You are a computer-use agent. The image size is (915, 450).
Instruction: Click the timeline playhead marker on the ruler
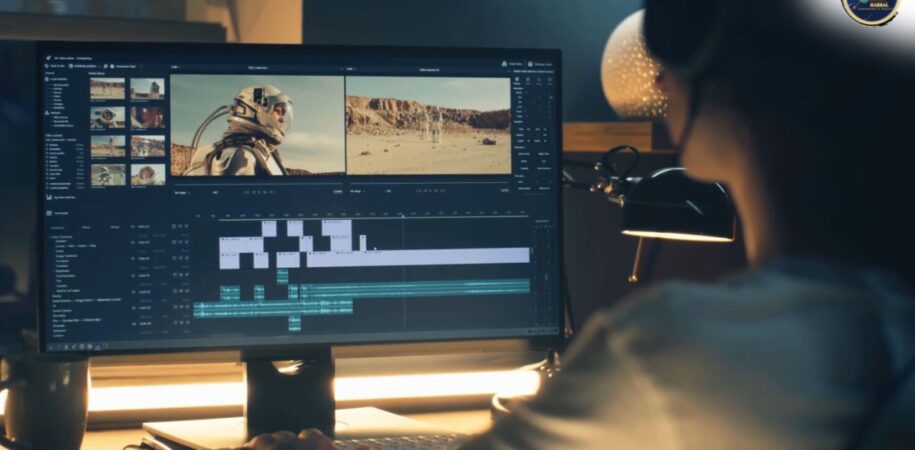point(402,215)
